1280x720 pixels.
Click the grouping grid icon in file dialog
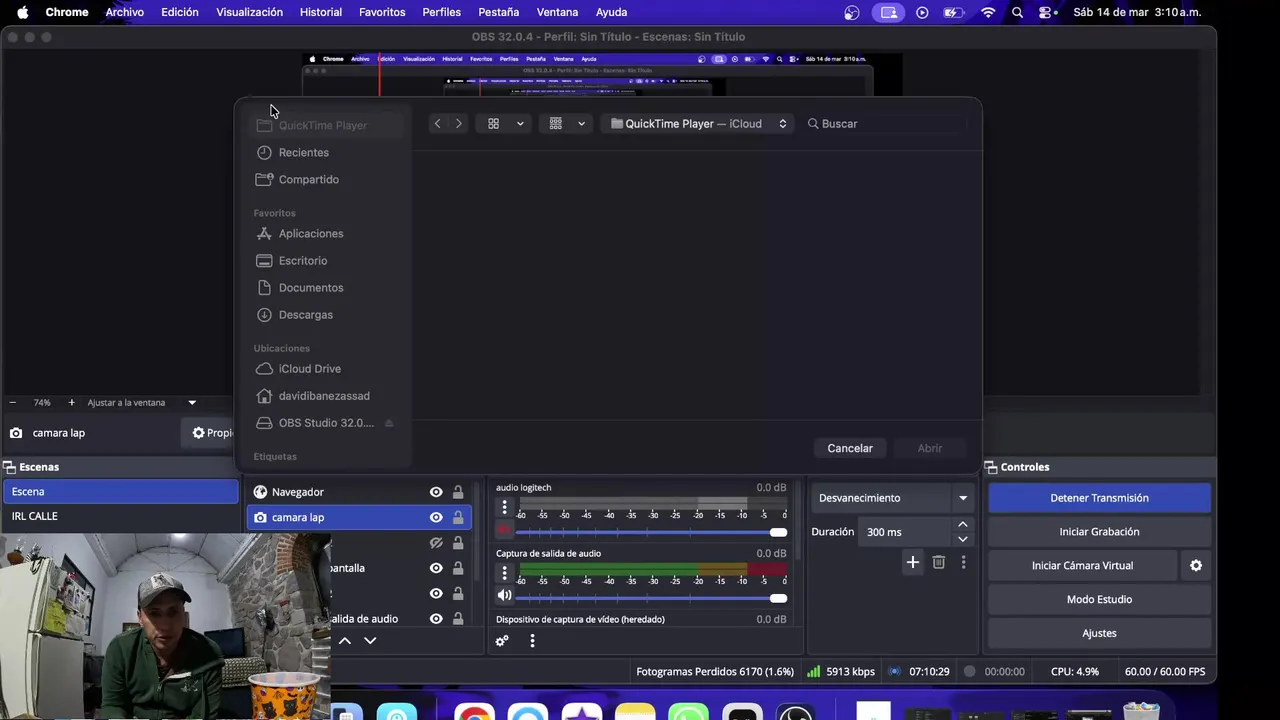point(556,123)
